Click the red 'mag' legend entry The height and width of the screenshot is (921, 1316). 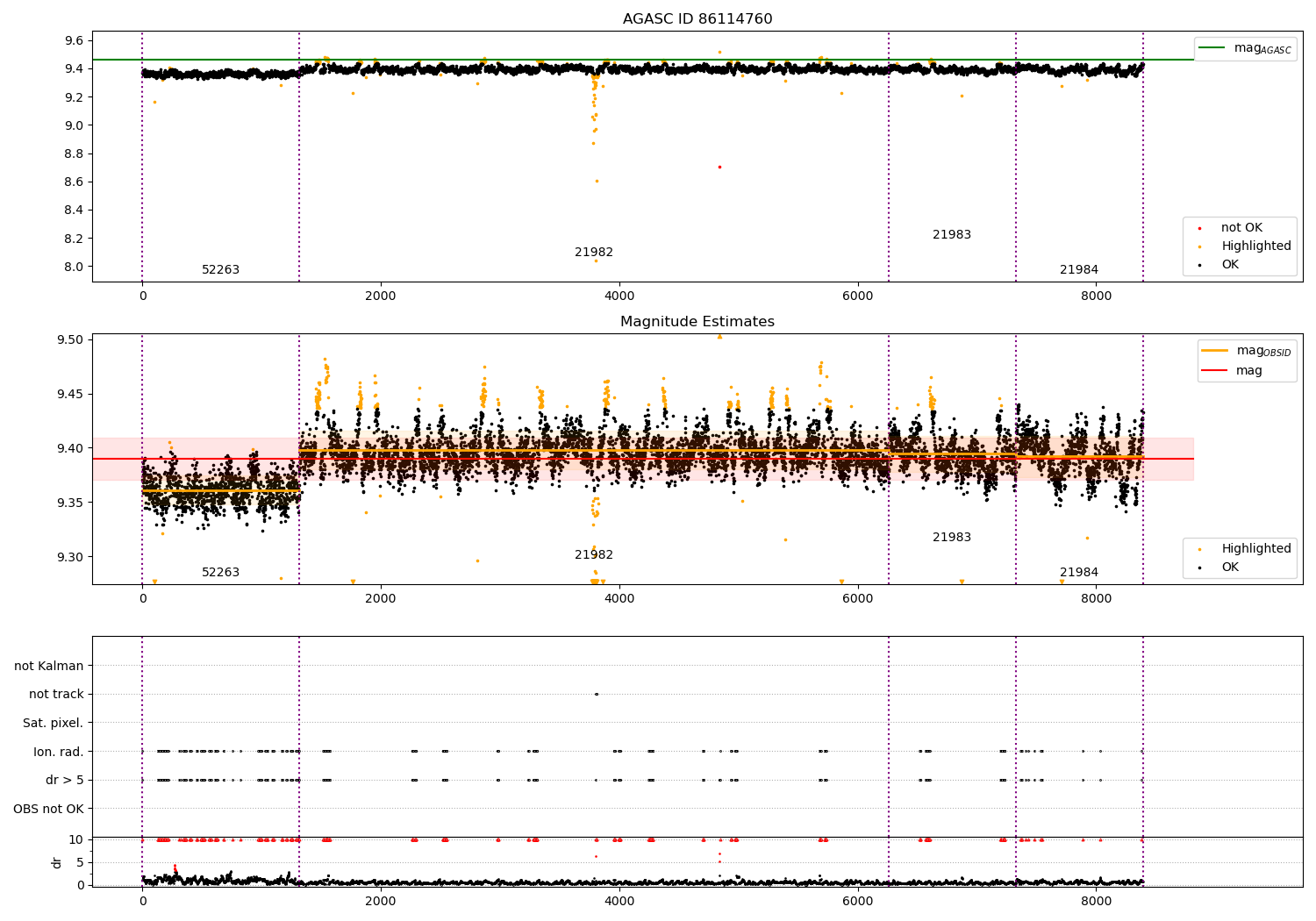1232,371
